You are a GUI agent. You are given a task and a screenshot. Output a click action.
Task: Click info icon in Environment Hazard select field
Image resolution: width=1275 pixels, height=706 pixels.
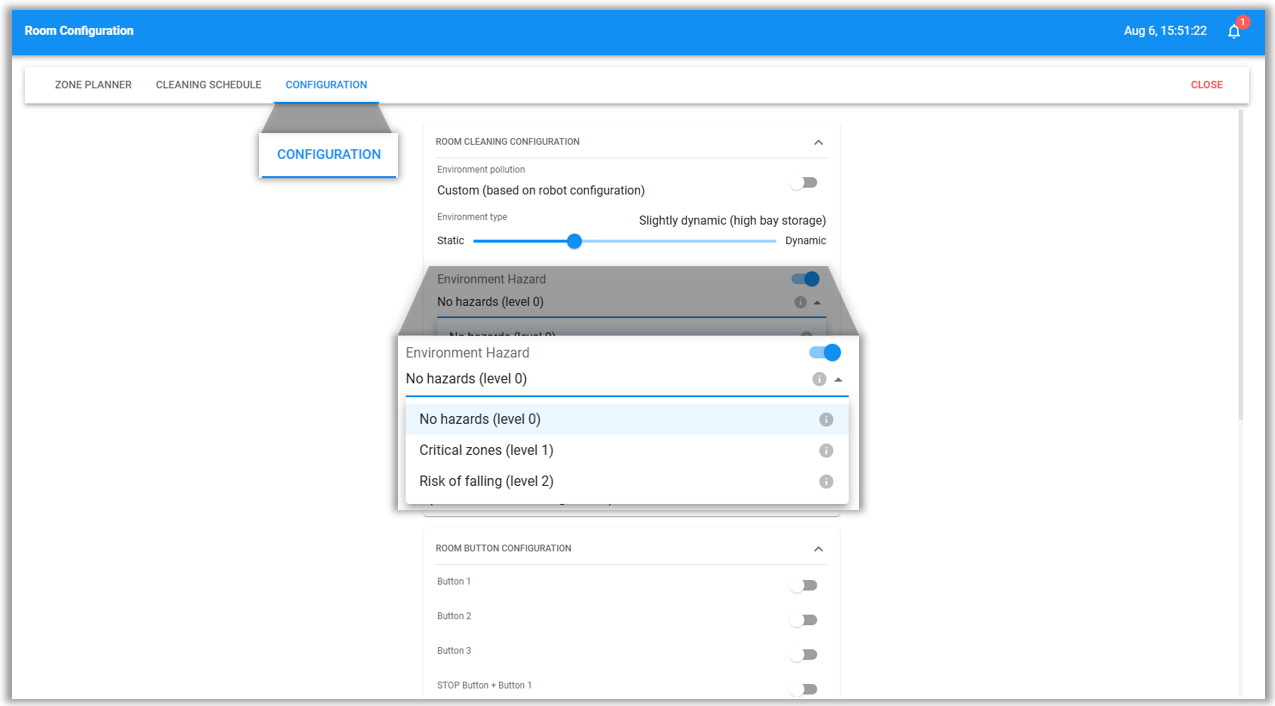tap(819, 379)
